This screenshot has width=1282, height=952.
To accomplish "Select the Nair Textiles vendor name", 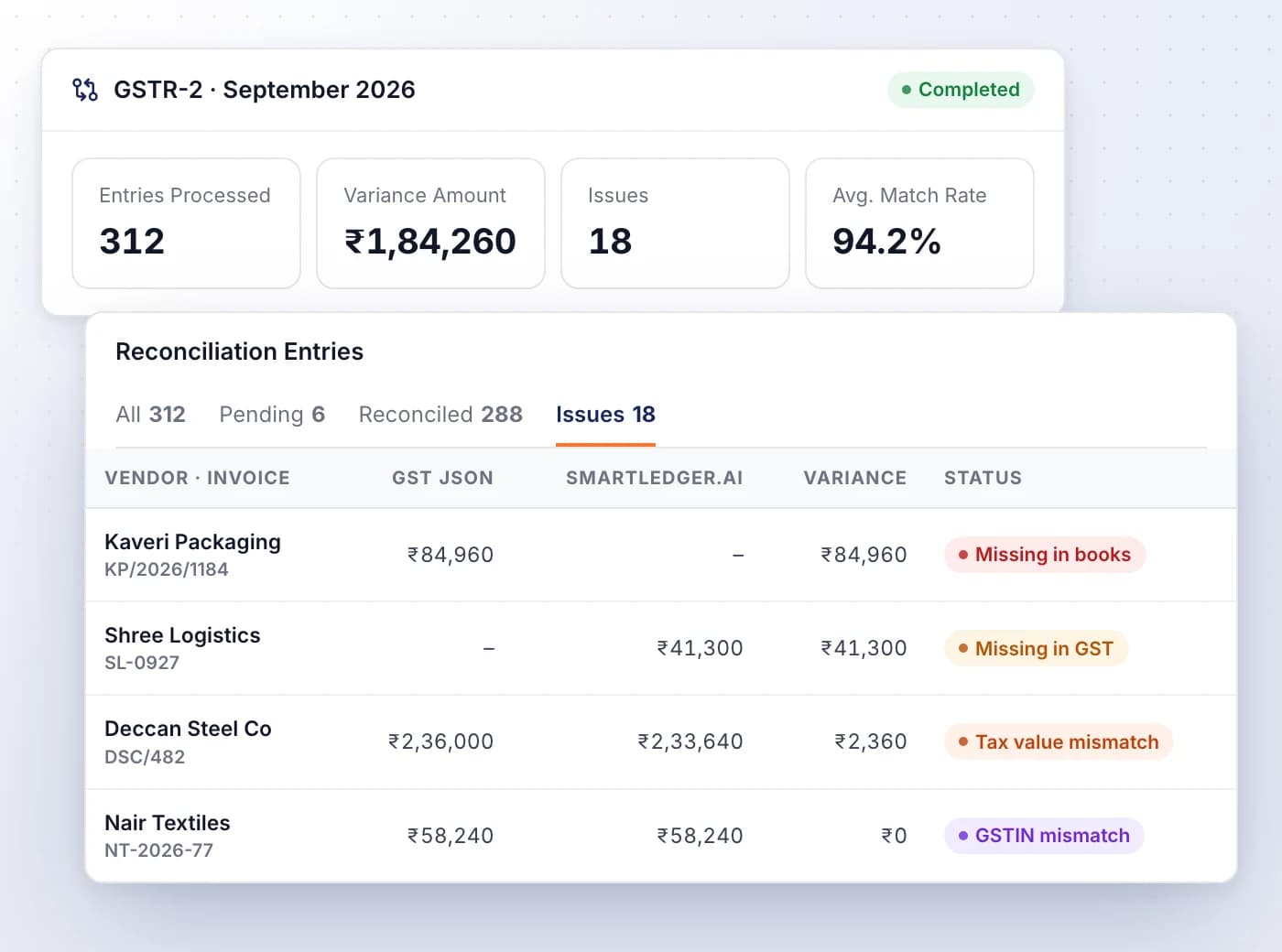I will [168, 823].
